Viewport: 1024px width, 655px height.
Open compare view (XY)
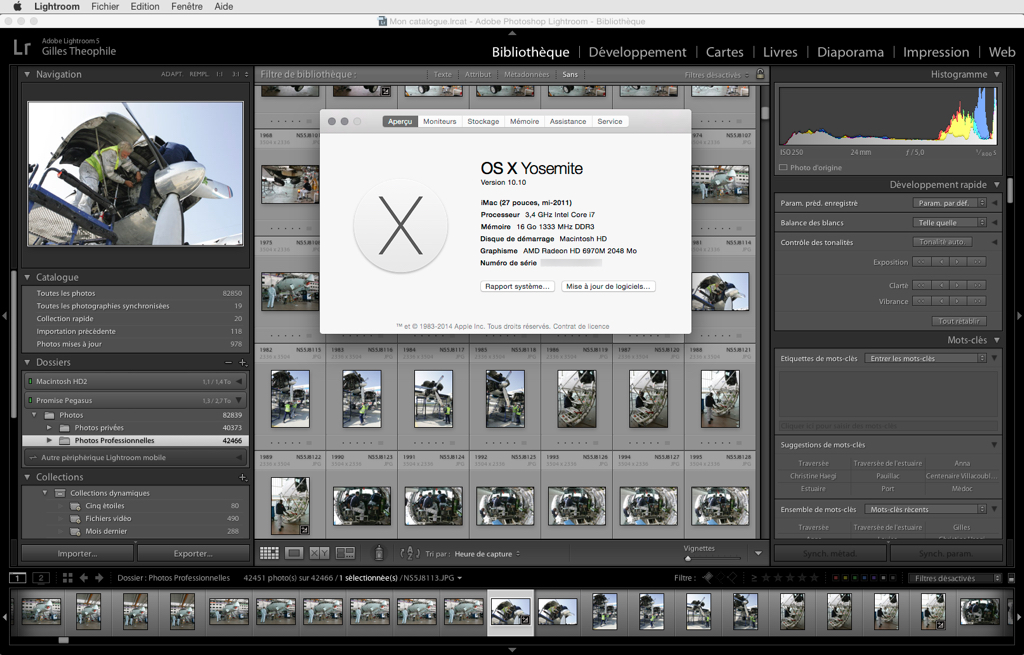(319, 553)
